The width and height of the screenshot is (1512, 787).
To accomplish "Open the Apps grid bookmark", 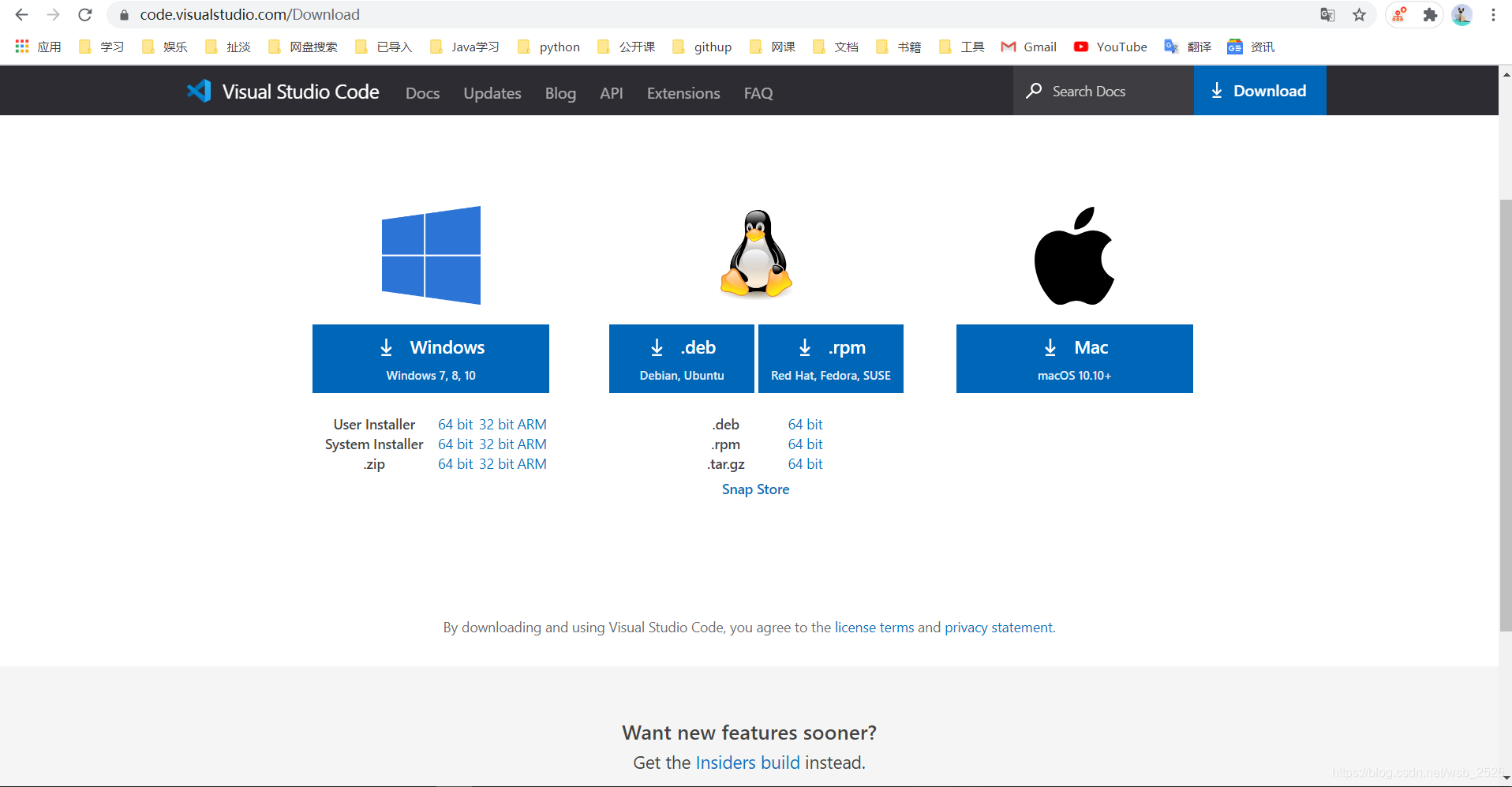I will (x=38, y=47).
